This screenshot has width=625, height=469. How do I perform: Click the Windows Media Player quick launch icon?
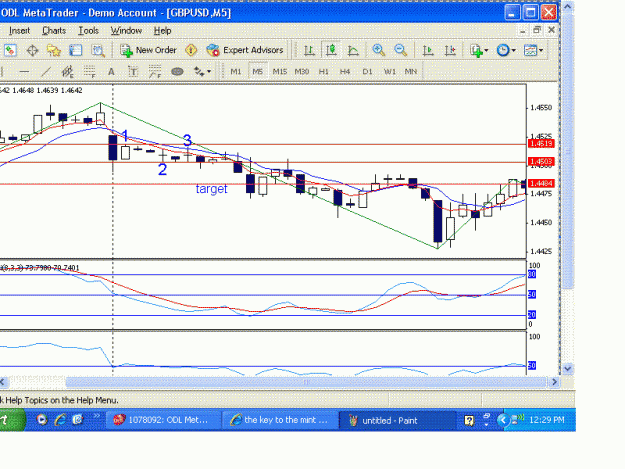click(42, 420)
